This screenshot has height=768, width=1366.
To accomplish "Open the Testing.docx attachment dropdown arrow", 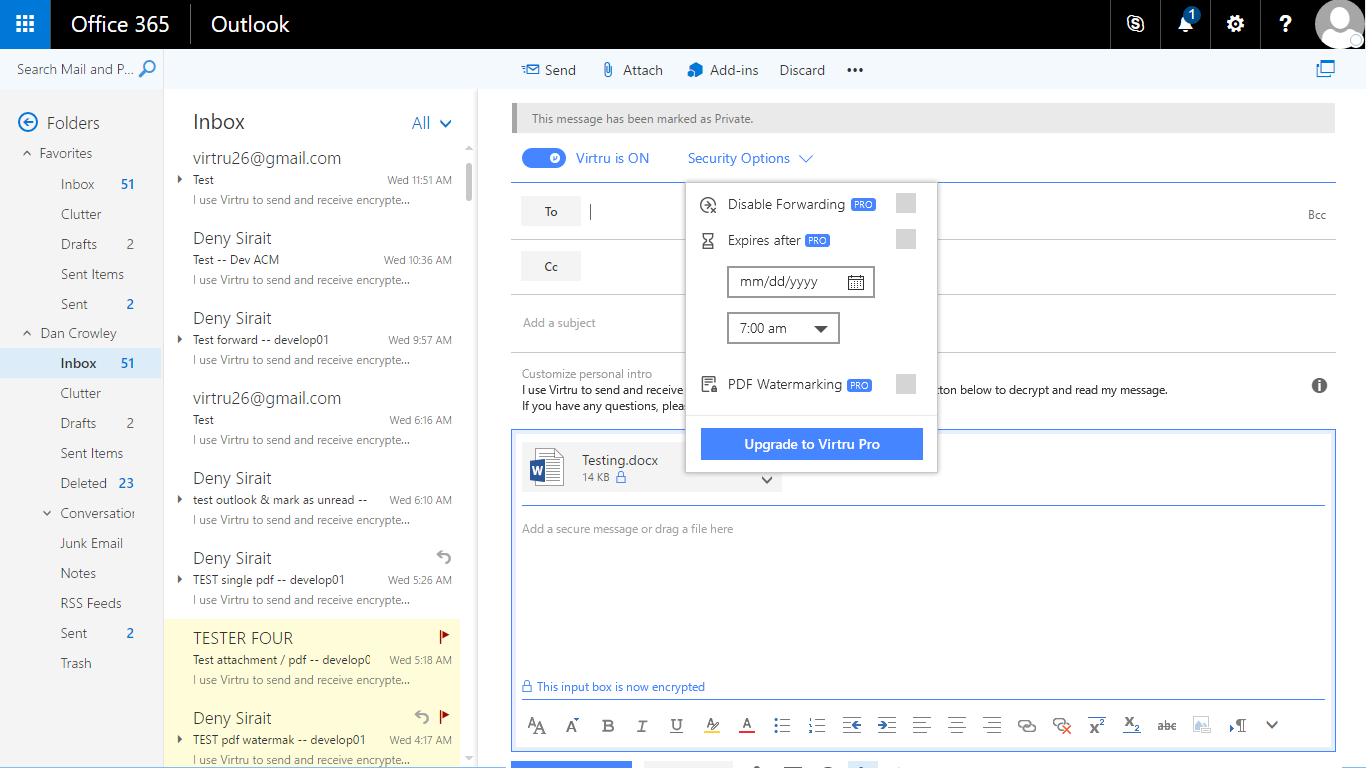I will [767, 480].
